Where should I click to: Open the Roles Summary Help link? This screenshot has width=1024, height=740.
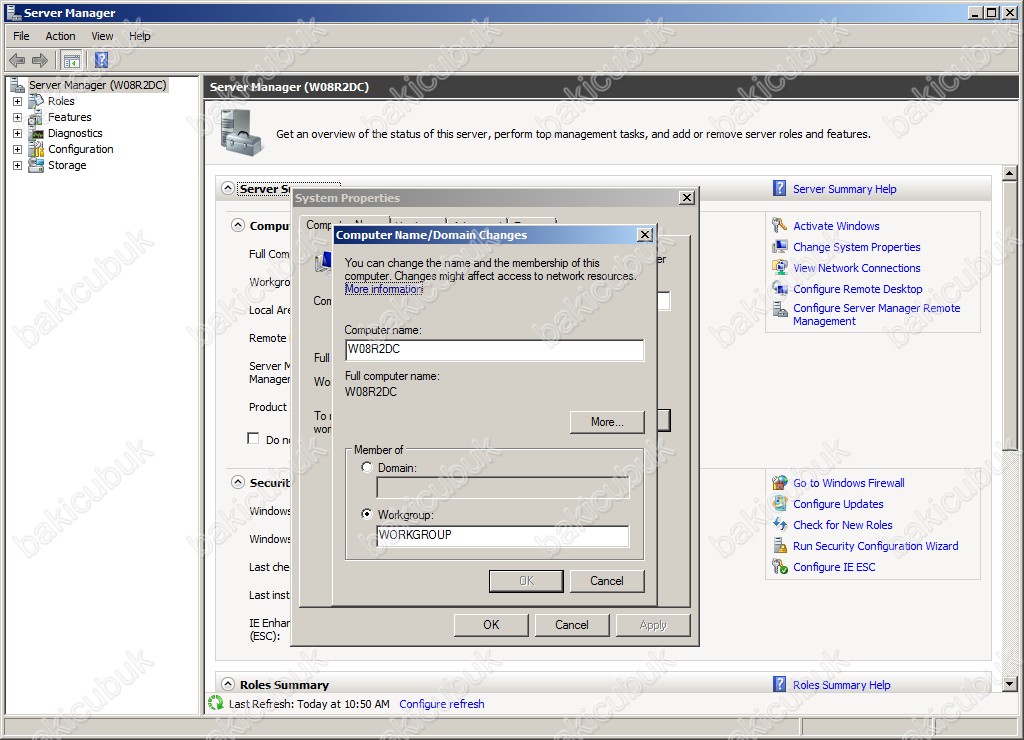coord(841,685)
